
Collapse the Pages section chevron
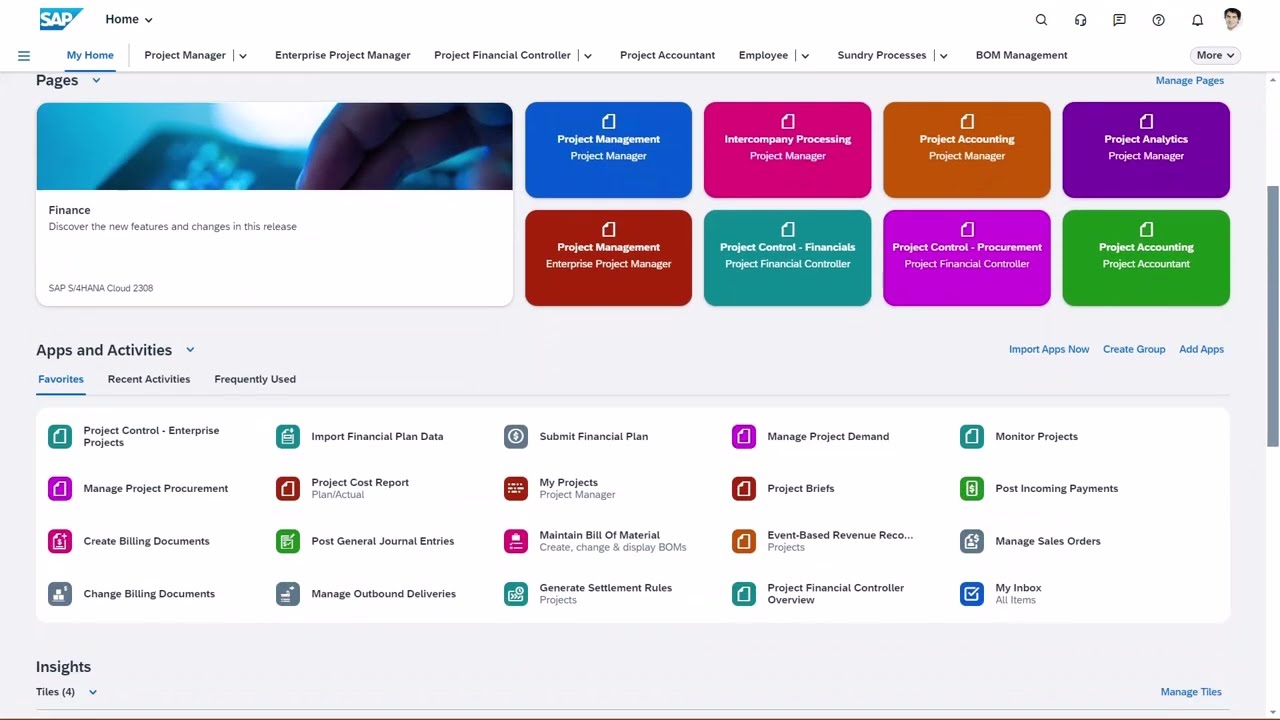[96, 80]
